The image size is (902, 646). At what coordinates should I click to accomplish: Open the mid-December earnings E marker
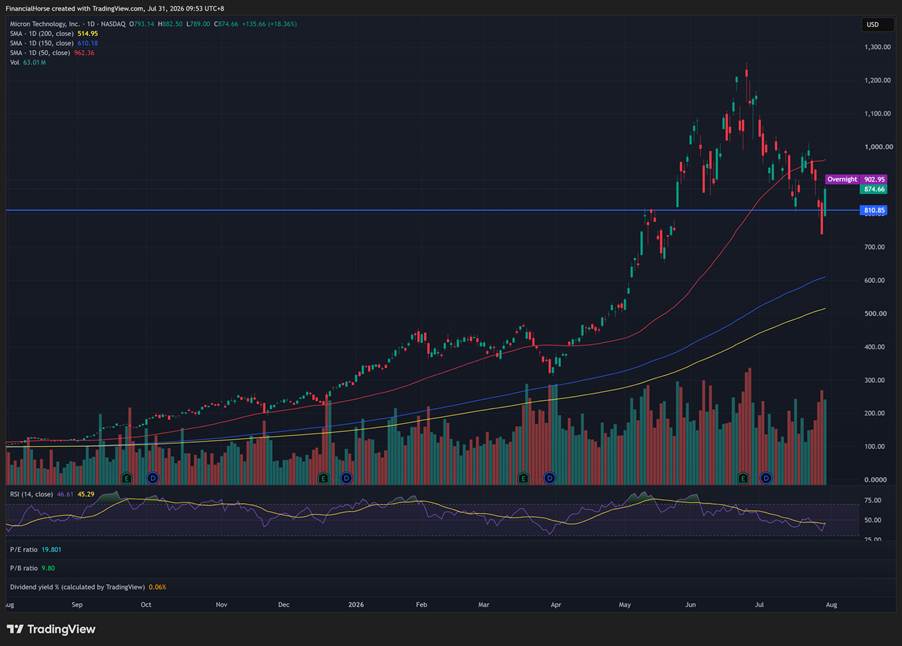(323, 478)
